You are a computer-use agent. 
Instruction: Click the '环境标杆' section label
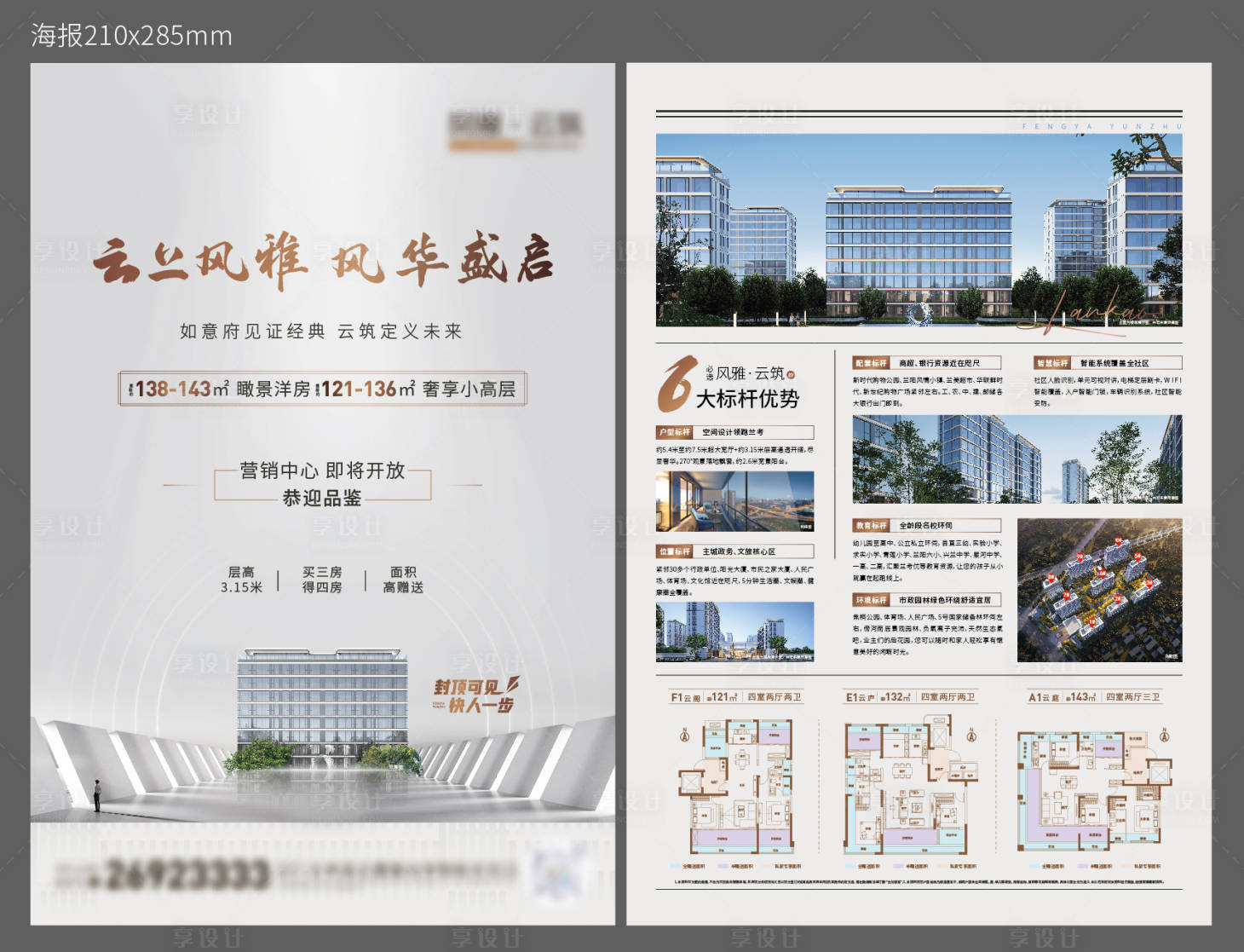[x=871, y=600]
